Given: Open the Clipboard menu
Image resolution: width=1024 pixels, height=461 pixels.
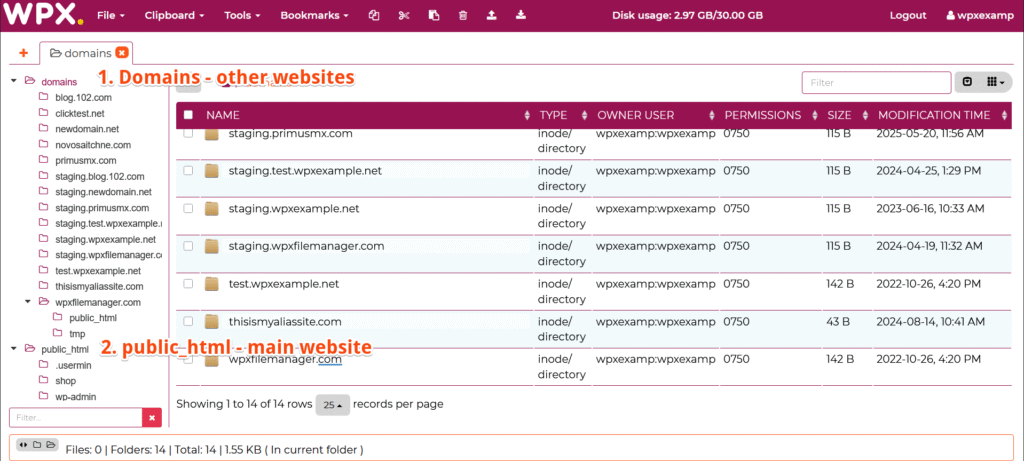Looking at the screenshot, I should (x=174, y=16).
